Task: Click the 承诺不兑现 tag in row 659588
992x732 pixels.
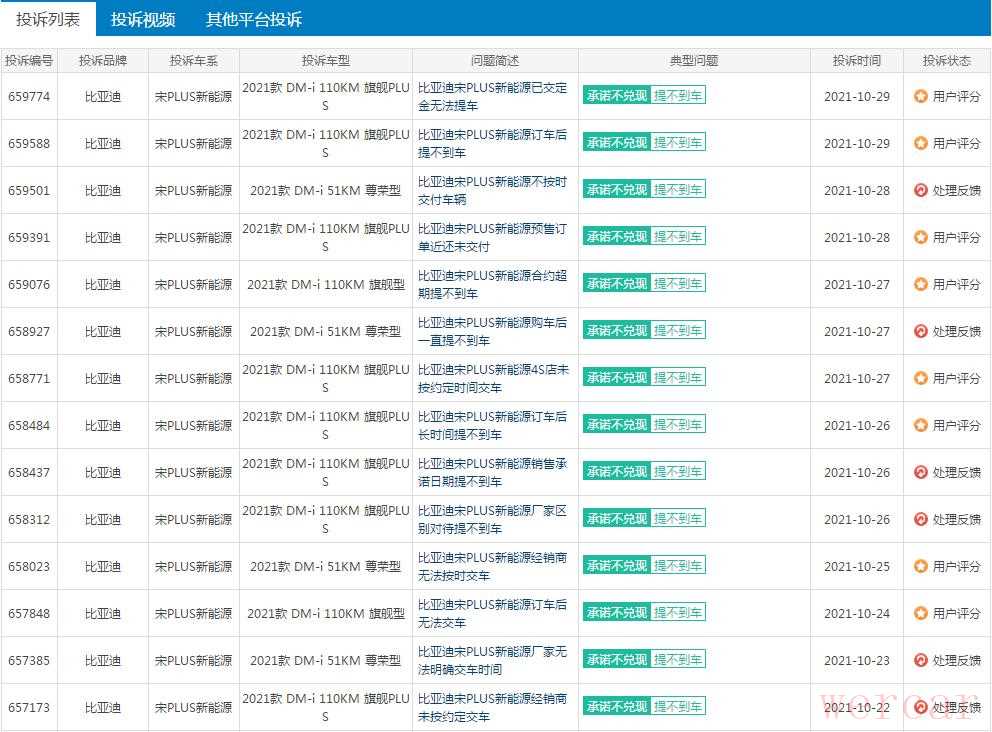Action: (616, 143)
